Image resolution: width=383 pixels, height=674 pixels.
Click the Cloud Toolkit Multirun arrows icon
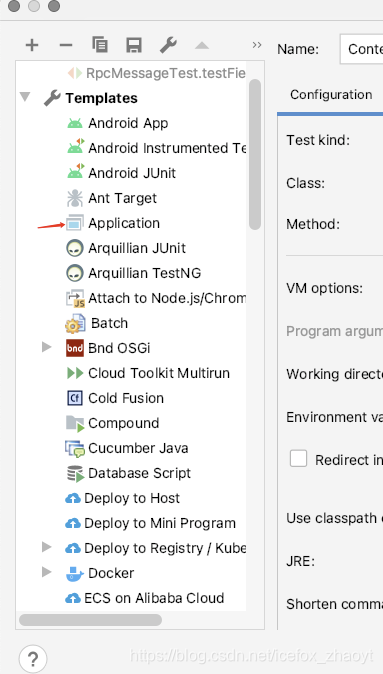coord(75,373)
